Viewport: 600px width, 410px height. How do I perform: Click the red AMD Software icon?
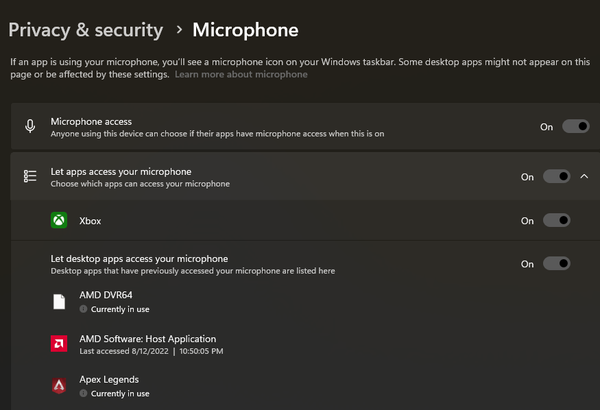click(x=59, y=344)
